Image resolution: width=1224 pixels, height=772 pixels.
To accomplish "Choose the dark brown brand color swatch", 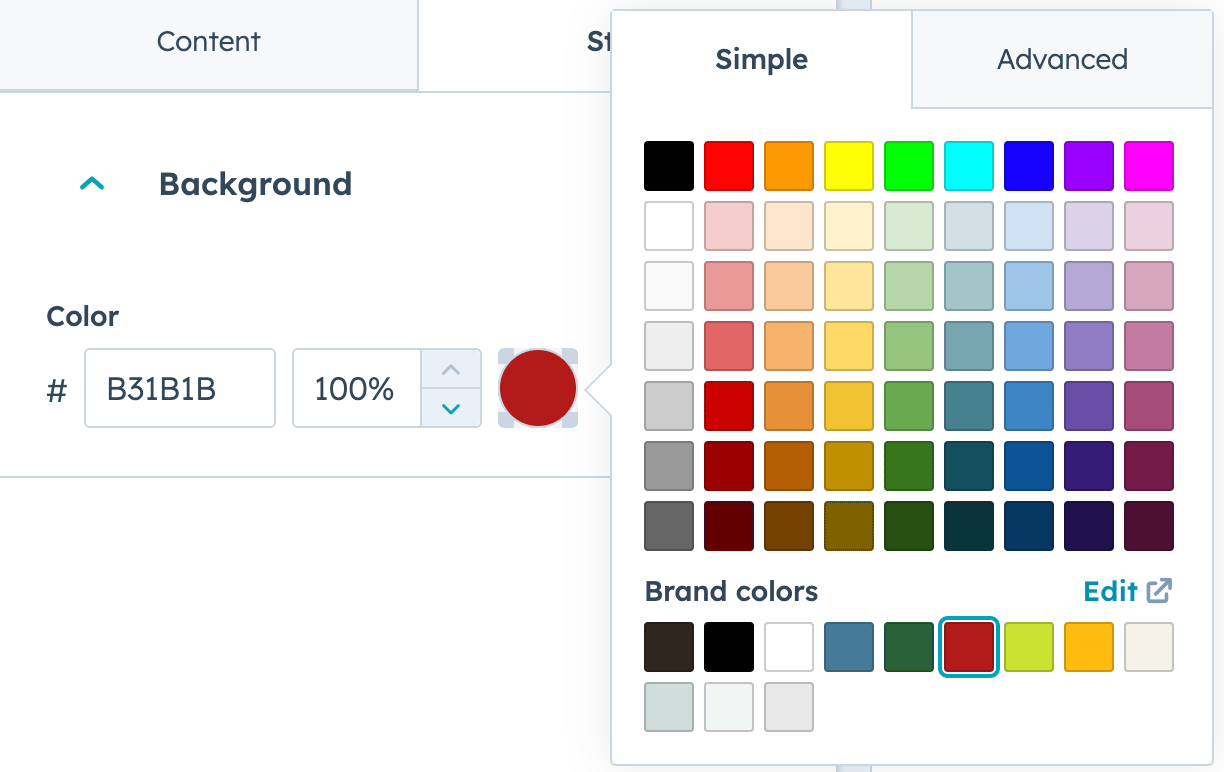I will 669,647.
